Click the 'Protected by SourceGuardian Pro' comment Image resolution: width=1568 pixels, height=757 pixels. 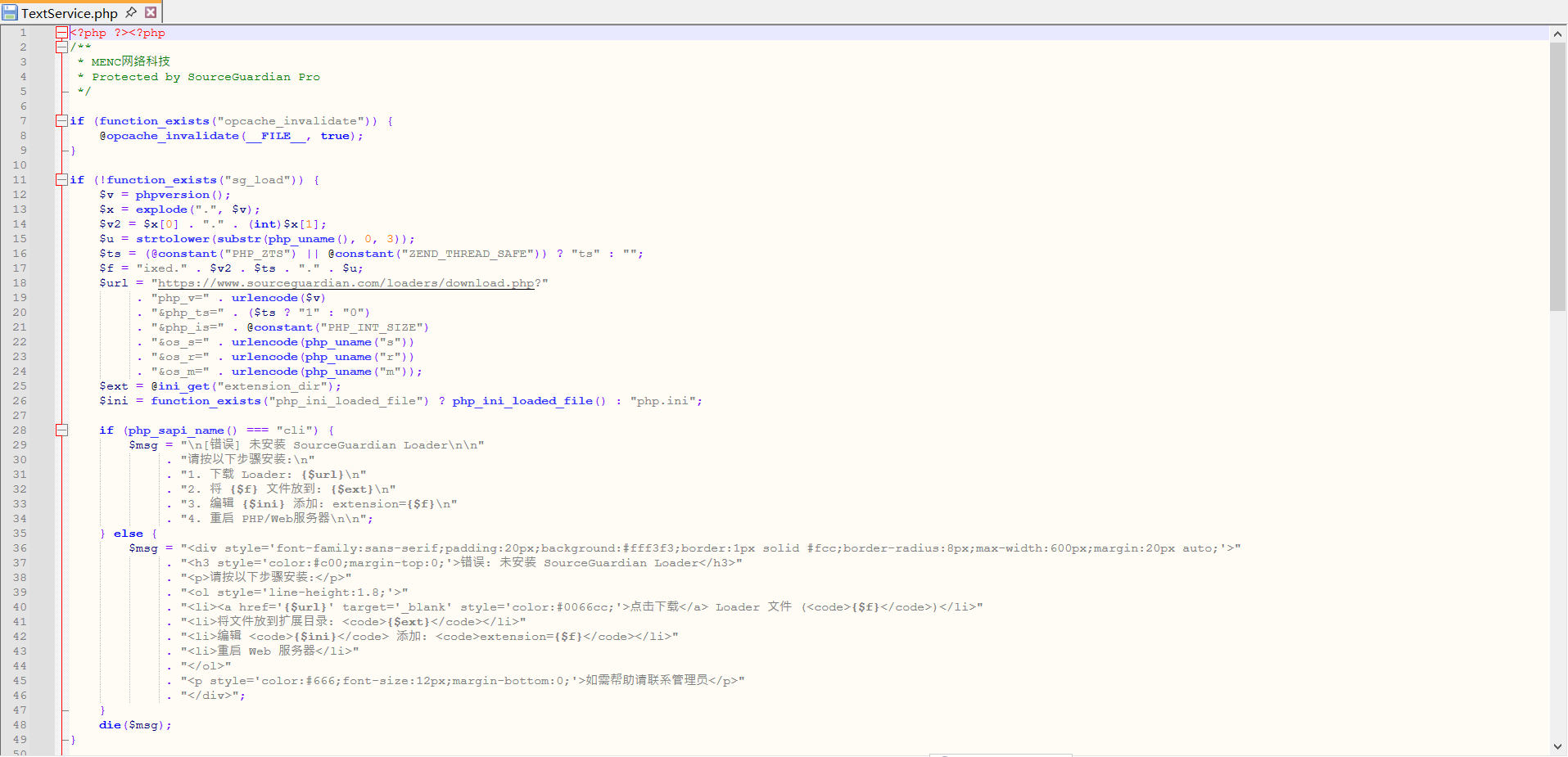[x=206, y=77]
